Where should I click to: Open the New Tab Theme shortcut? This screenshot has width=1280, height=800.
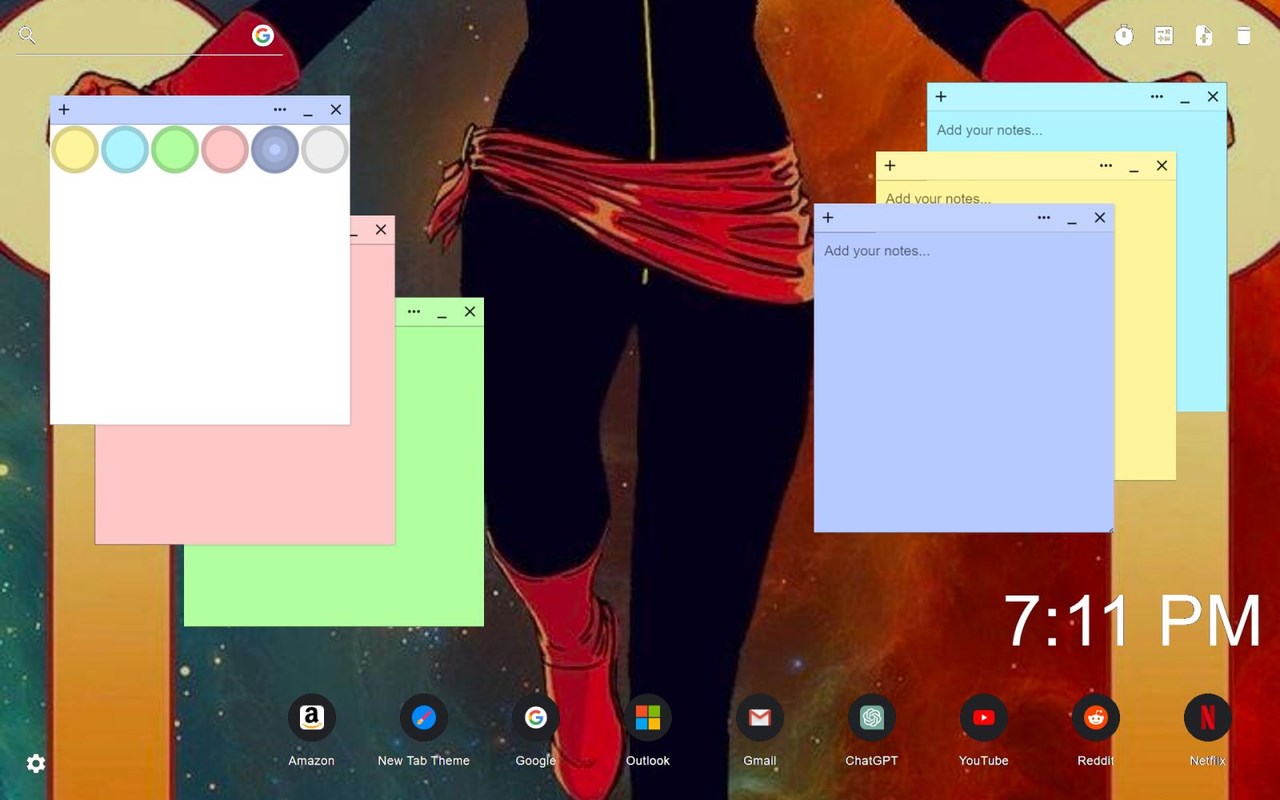tap(424, 717)
